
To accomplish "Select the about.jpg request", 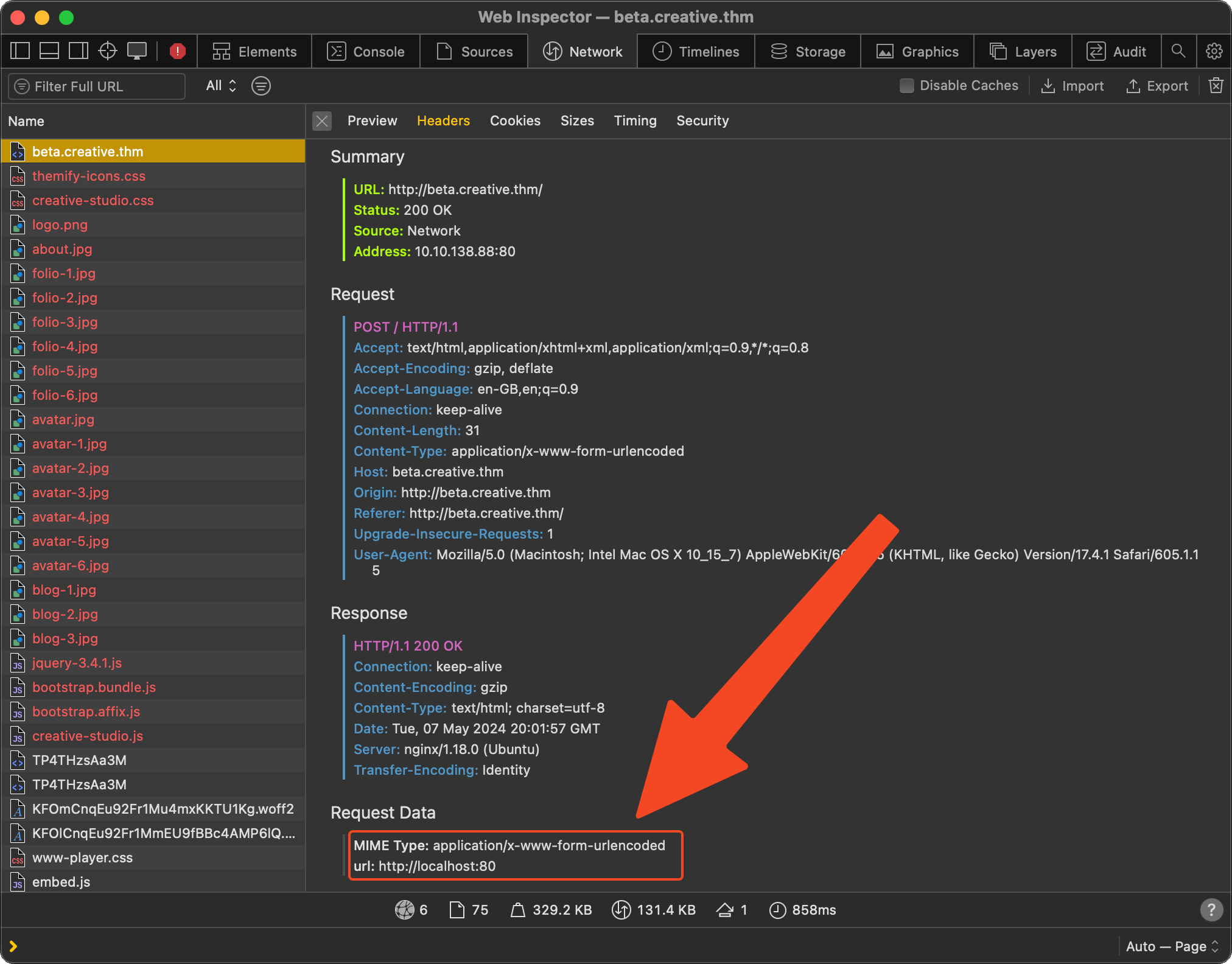I will pyautogui.click(x=153, y=249).
